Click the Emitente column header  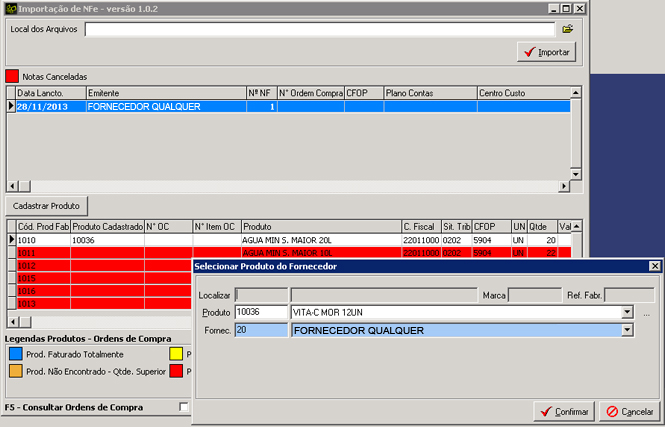[x=165, y=93]
